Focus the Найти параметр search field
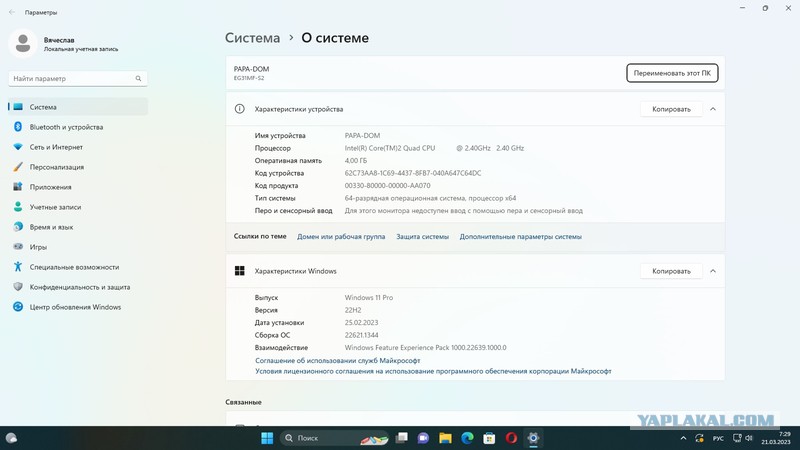This screenshot has height=450, width=800. 78,79
